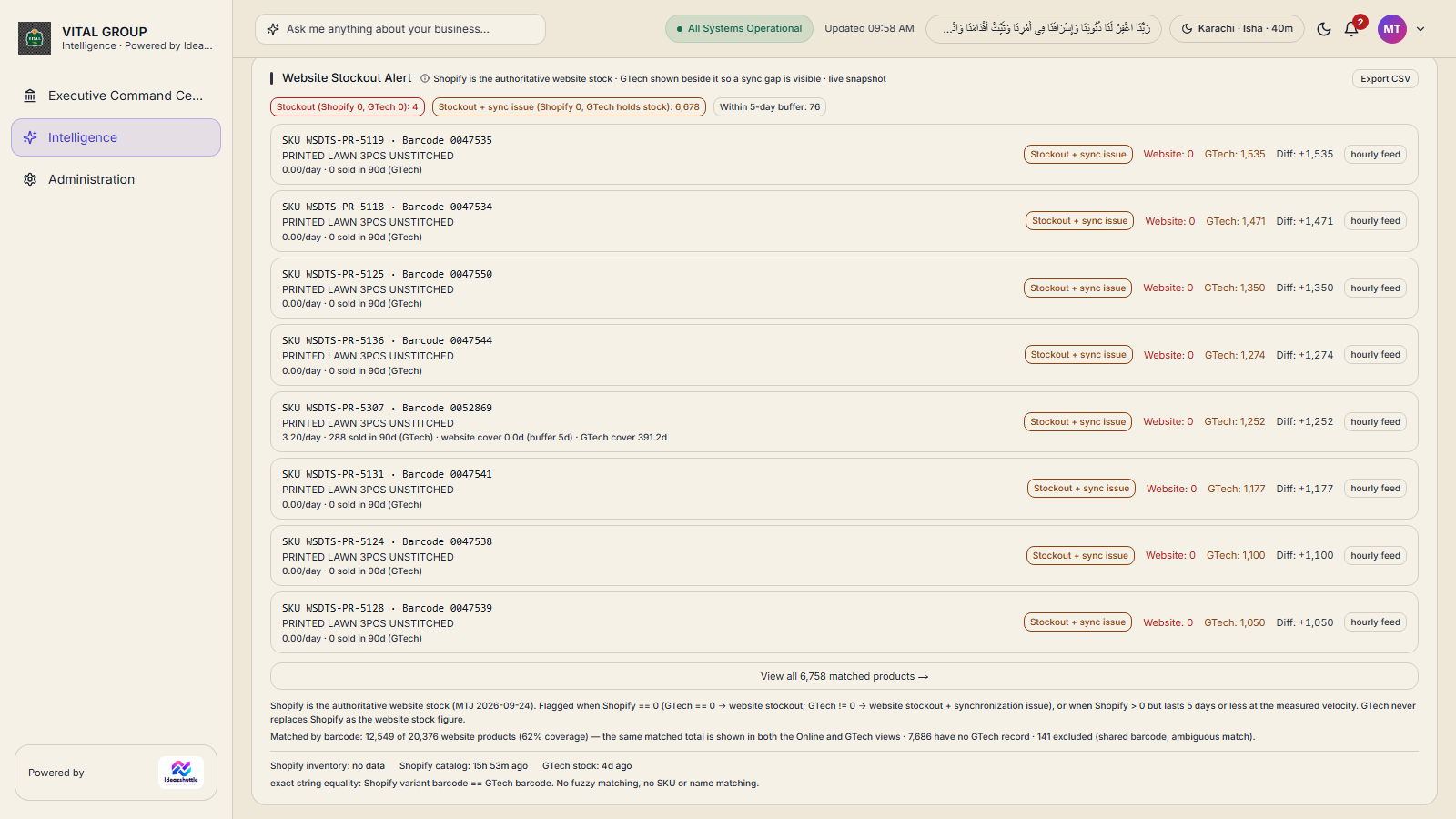Click the Karachi Isha prayer time chip
Viewport: 1456px width, 819px height.
click(x=1237, y=29)
